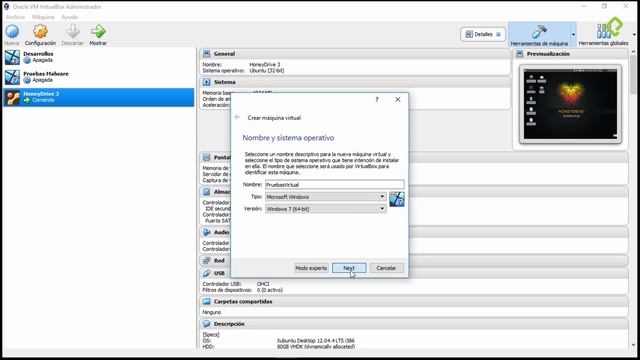
Task: Click the Nombre y sistema operativo heading
Action: click(x=288, y=138)
